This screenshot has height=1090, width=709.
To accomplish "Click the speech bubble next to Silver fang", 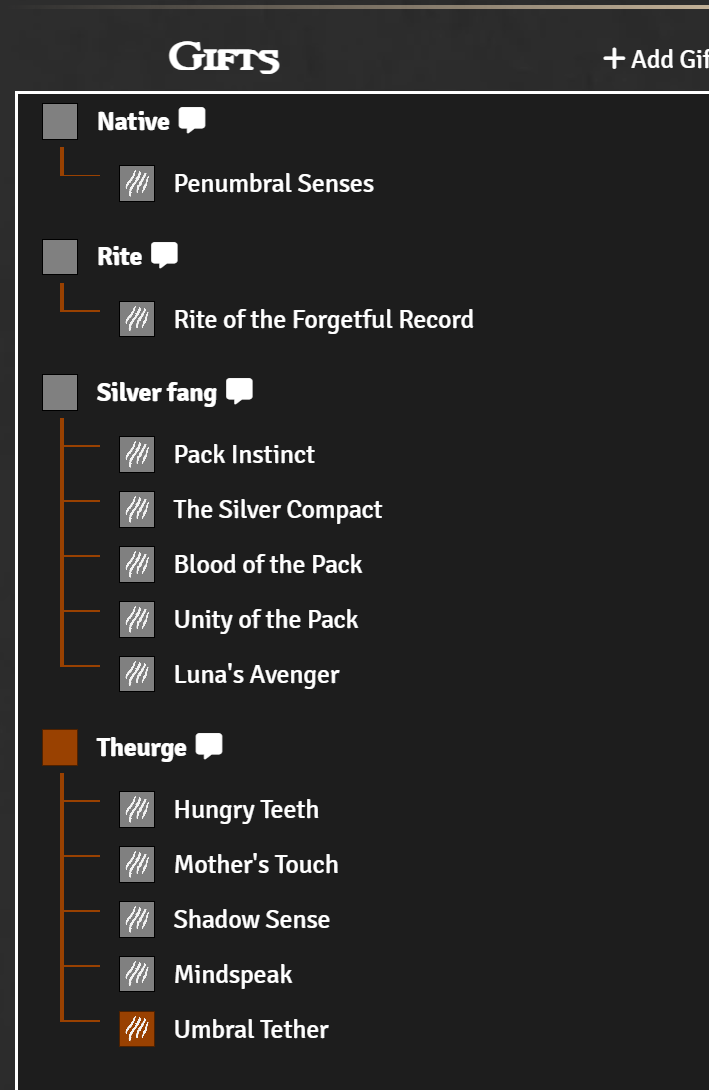I will 239,391.
